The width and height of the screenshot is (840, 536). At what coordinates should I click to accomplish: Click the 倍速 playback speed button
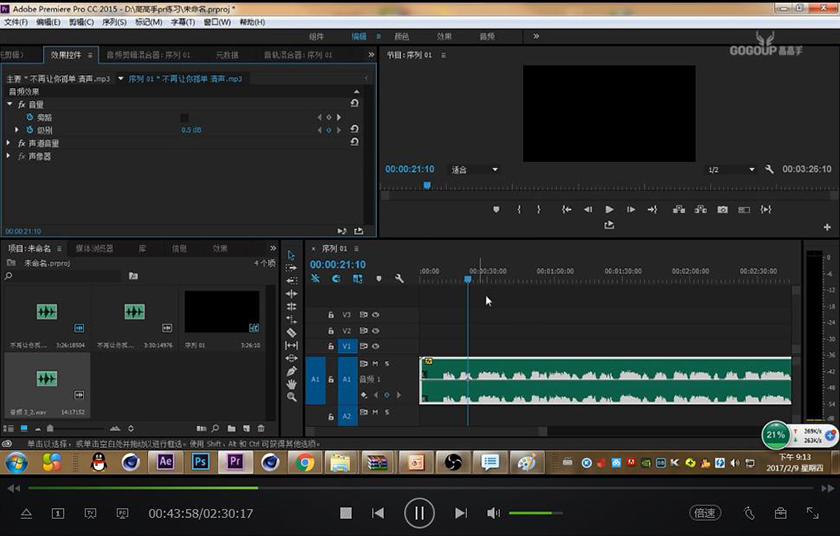(705, 513)
